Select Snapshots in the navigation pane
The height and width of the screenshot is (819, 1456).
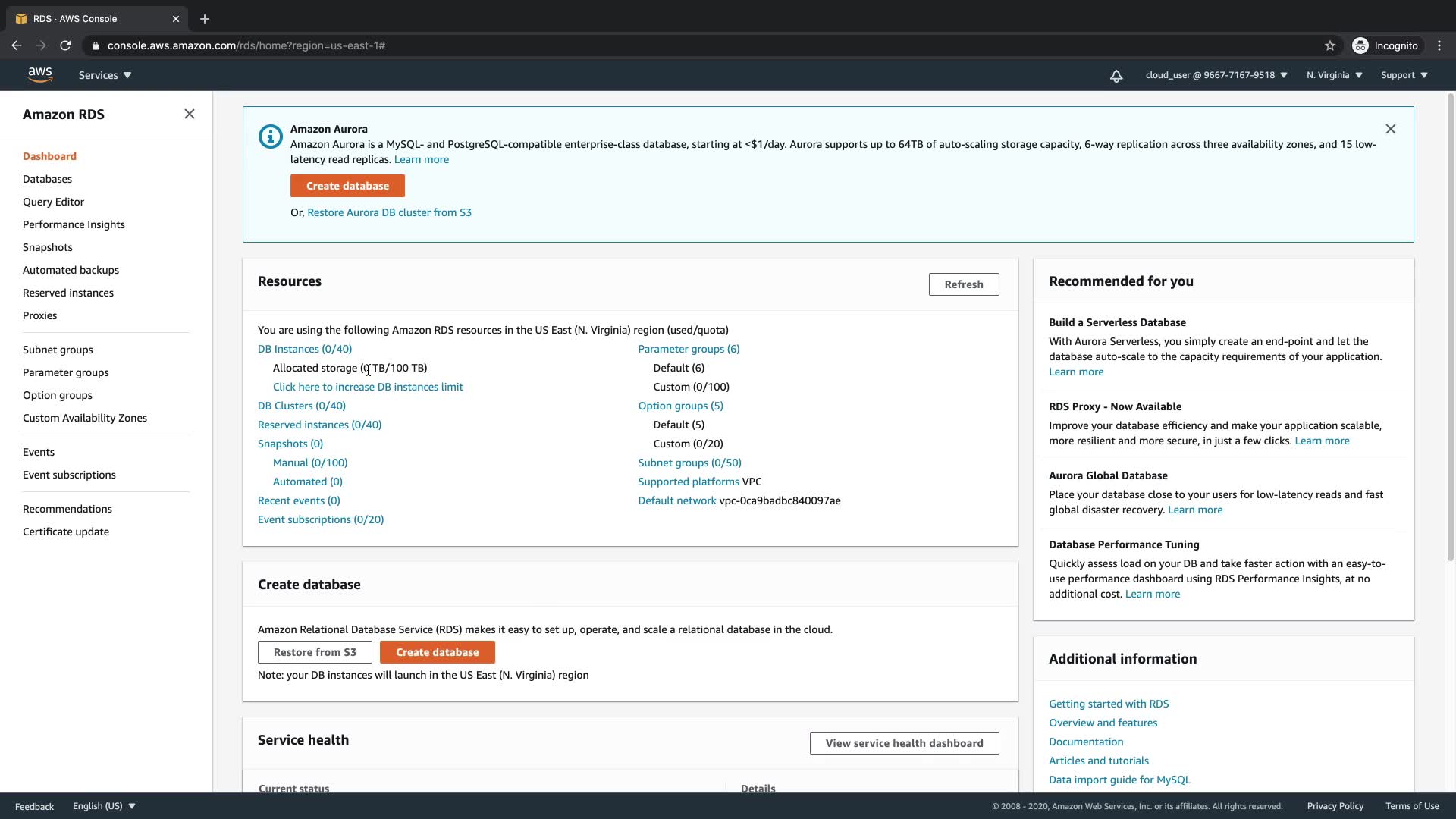coord(47,247)
